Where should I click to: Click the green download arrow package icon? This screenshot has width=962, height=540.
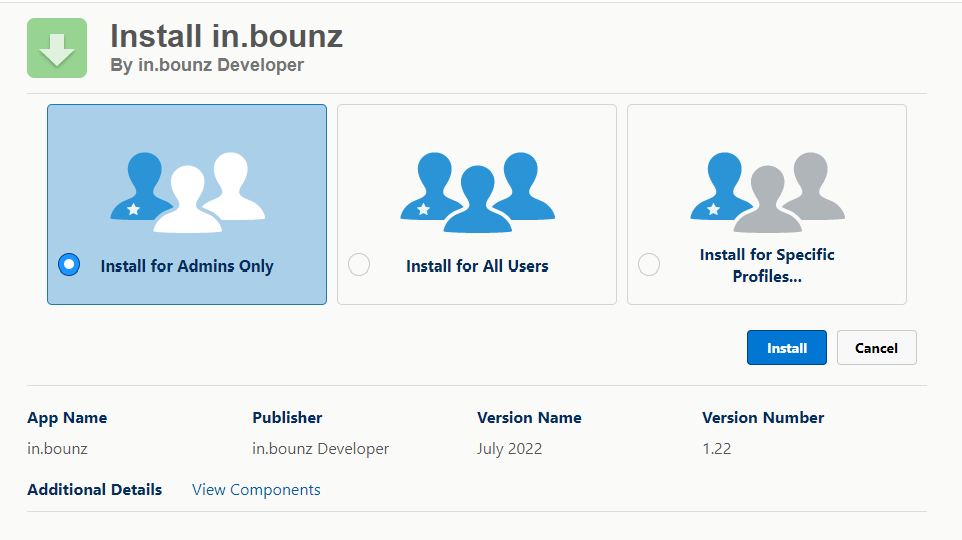point(57,48)
